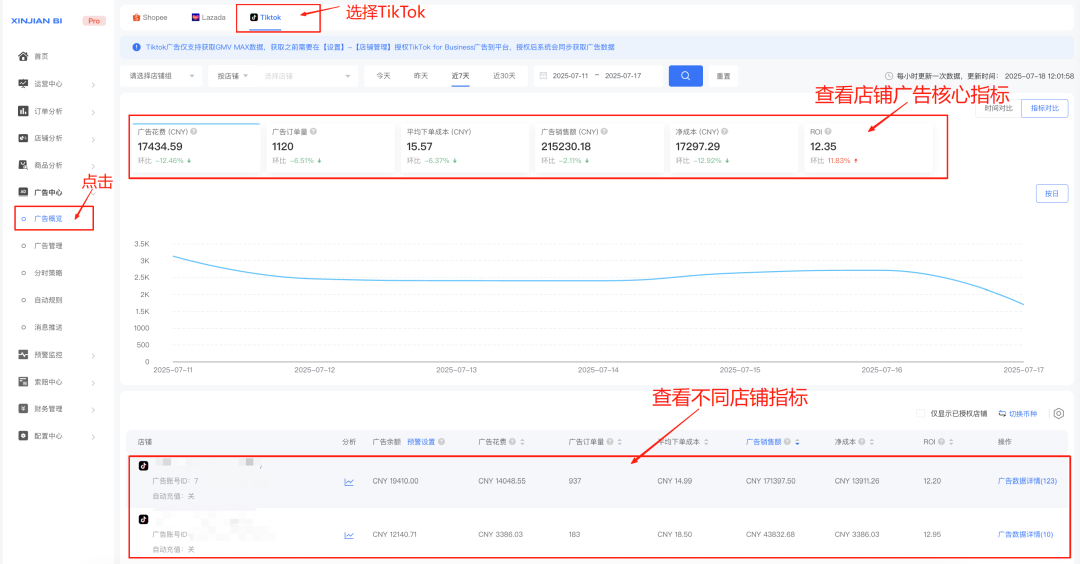Open the 请选择店铺组 dropdown
Screen dimensions: 1080x564
pos(162,76)
